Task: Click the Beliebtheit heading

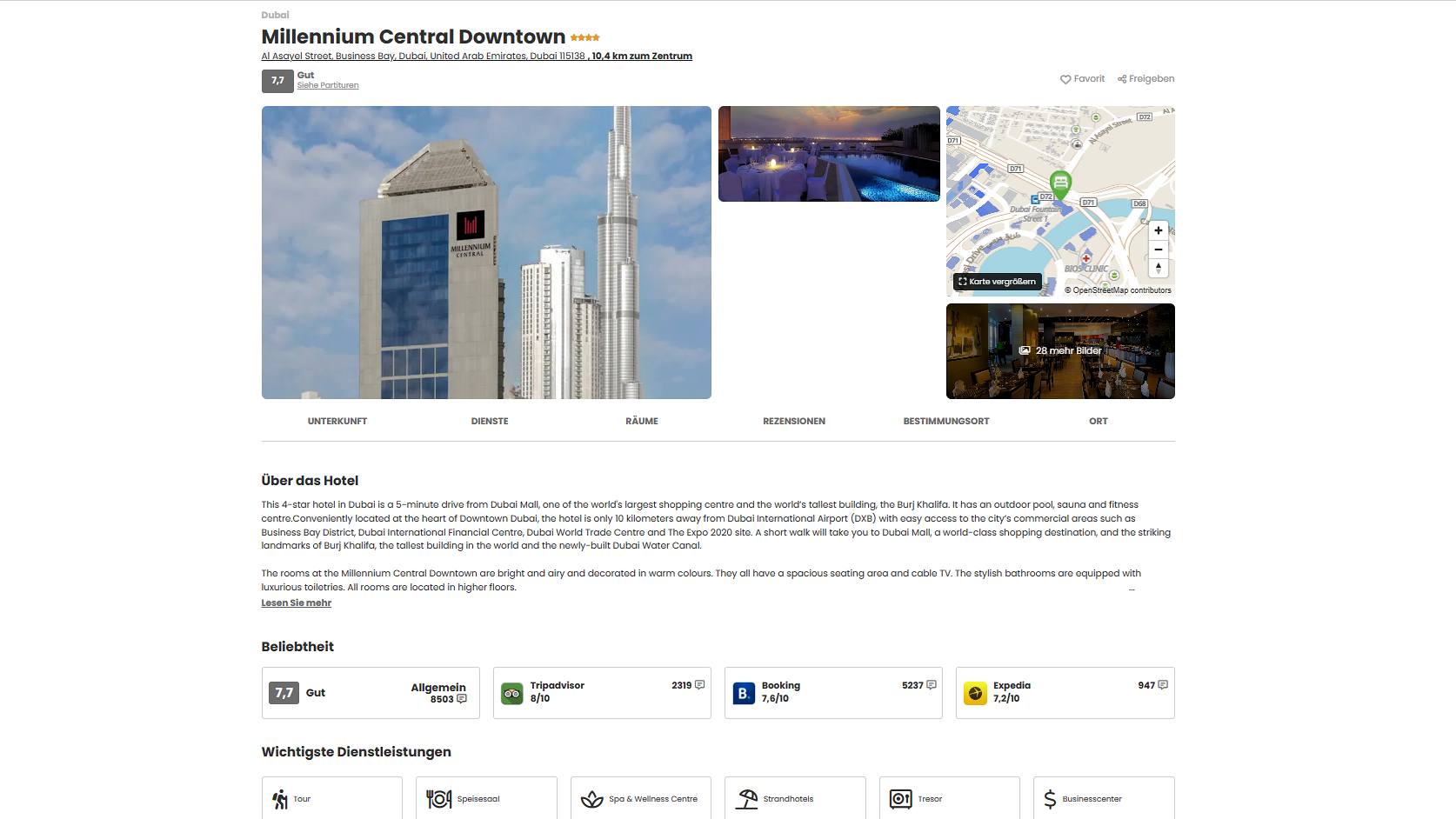Action: [297, 647]
